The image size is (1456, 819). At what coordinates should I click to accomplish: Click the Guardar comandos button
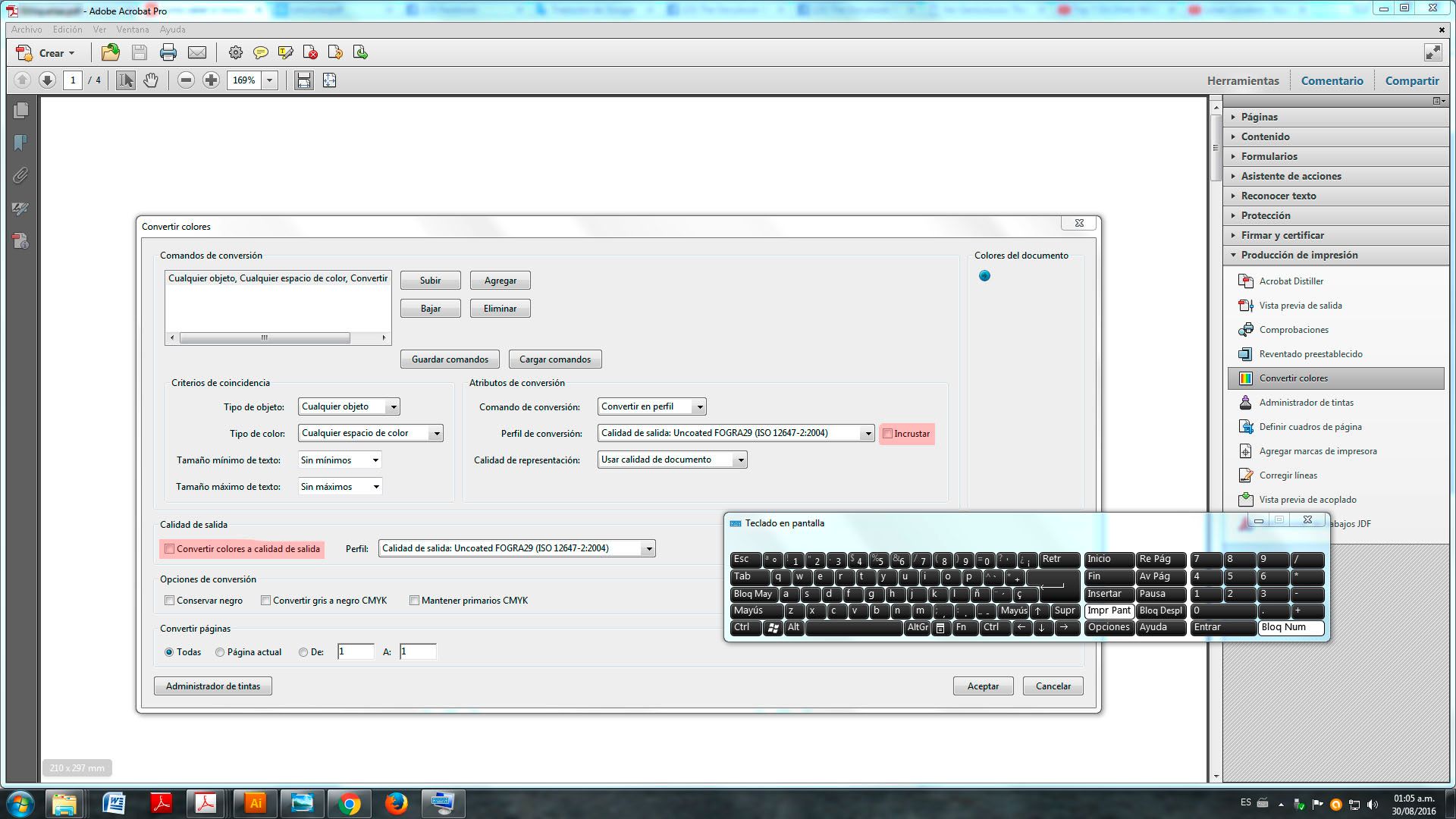tap(450, 359)
